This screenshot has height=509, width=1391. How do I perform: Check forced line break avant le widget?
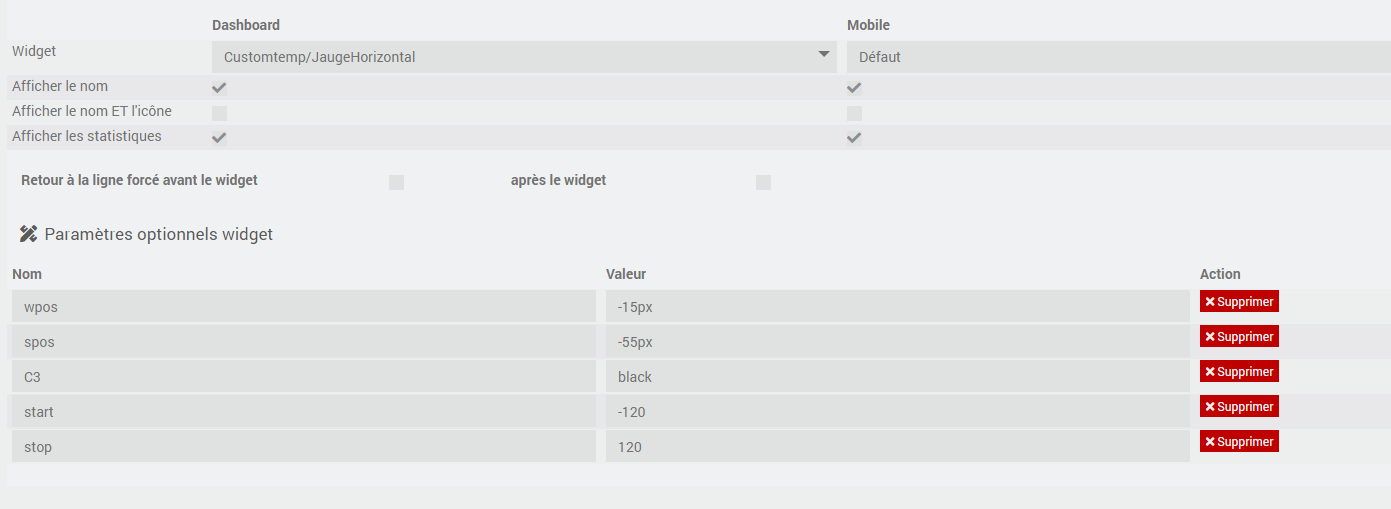coord(396,182)
